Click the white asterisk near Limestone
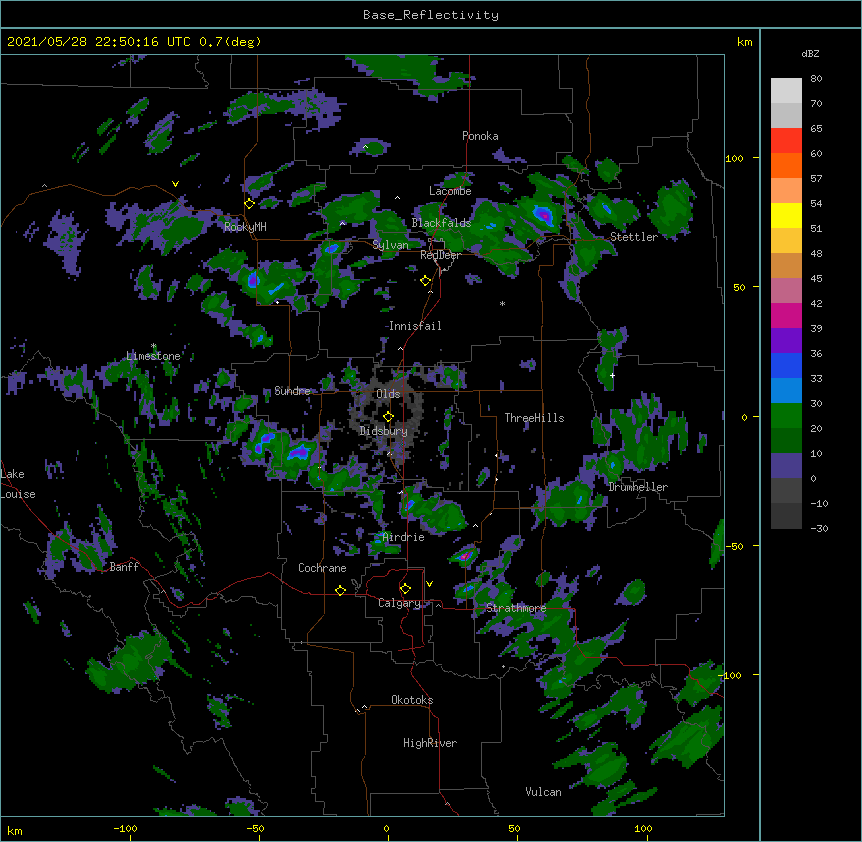 pos(153,346)
